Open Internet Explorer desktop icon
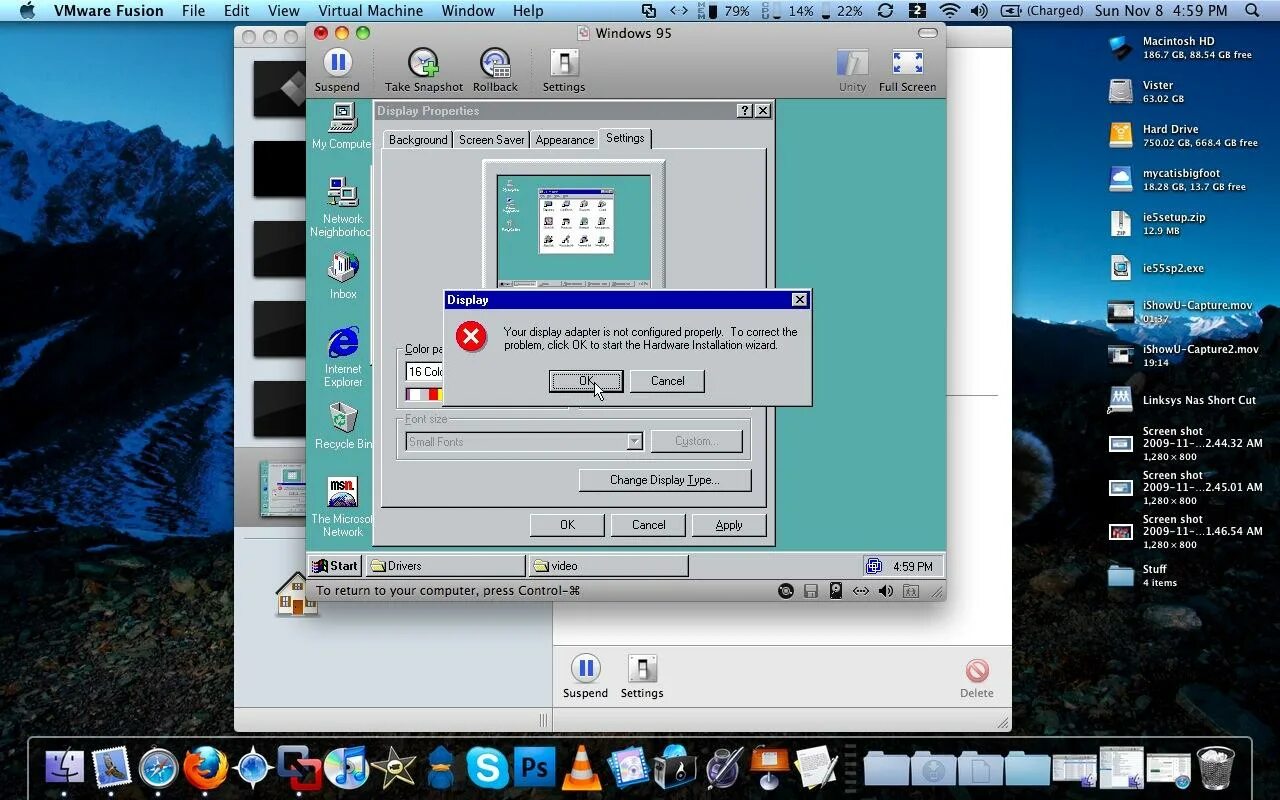1280x800 pixels. pos(343,358)
